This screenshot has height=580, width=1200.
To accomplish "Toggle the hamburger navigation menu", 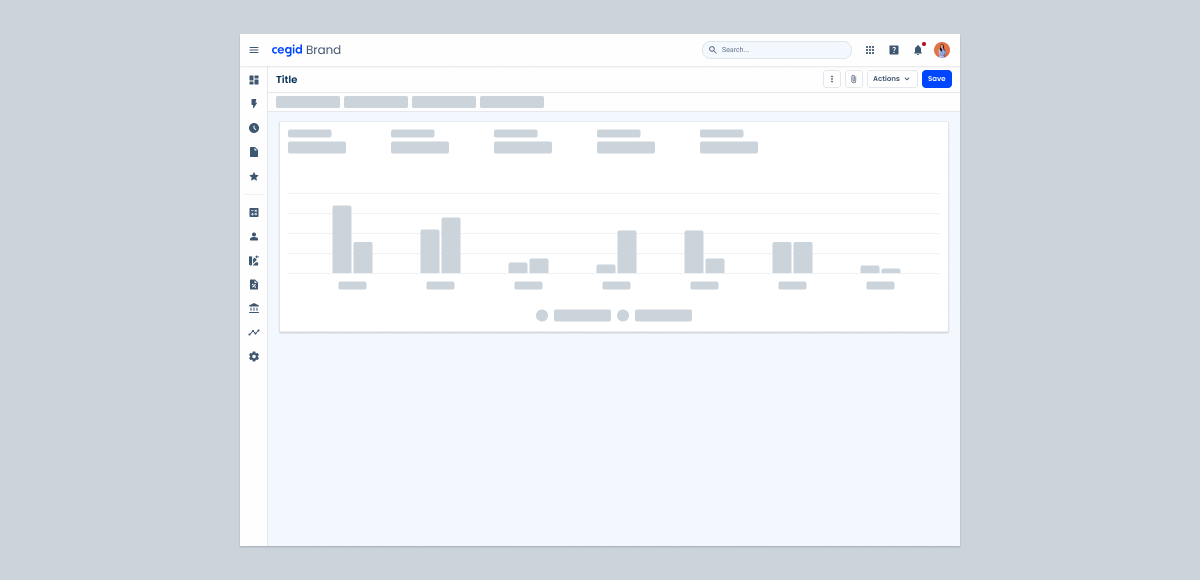I will [253, 49].
